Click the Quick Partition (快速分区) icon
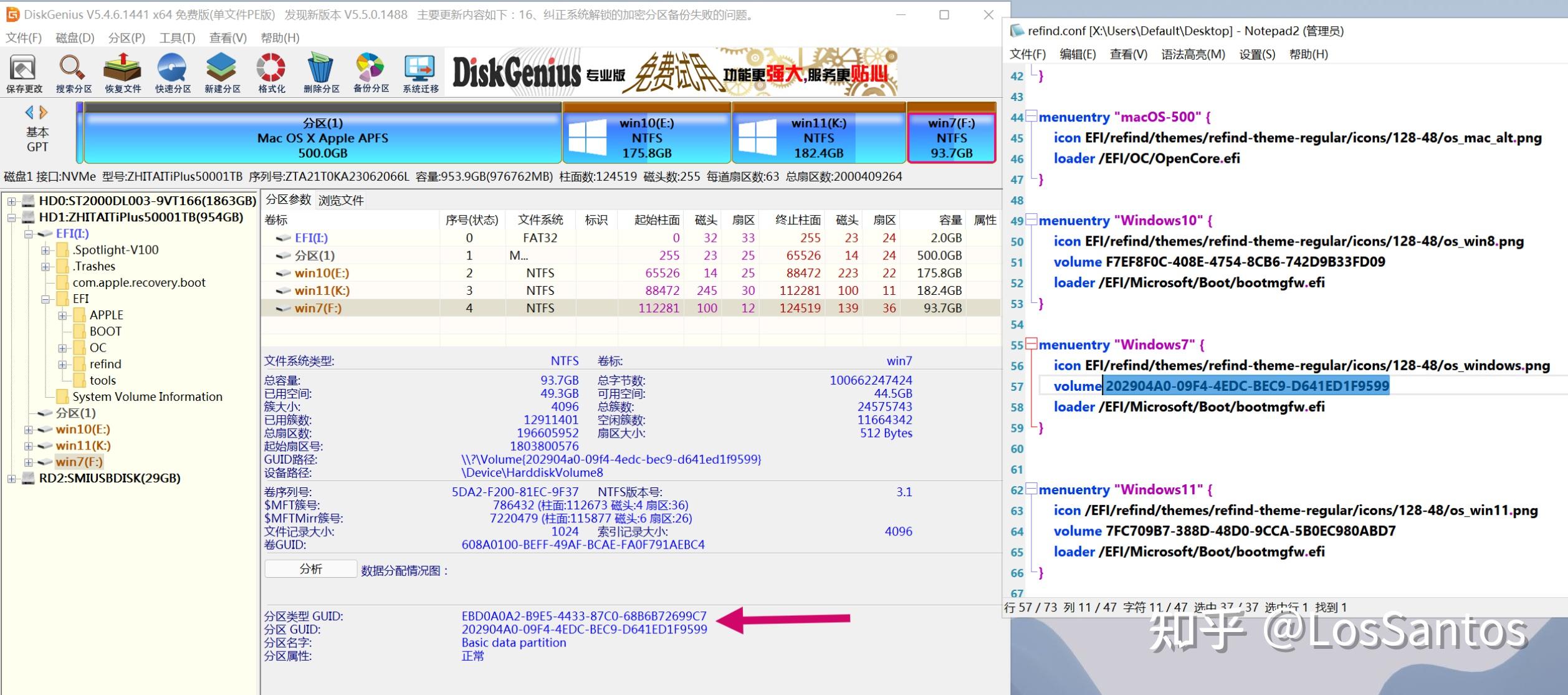The image size is (1568, 695). coord(173,74)
